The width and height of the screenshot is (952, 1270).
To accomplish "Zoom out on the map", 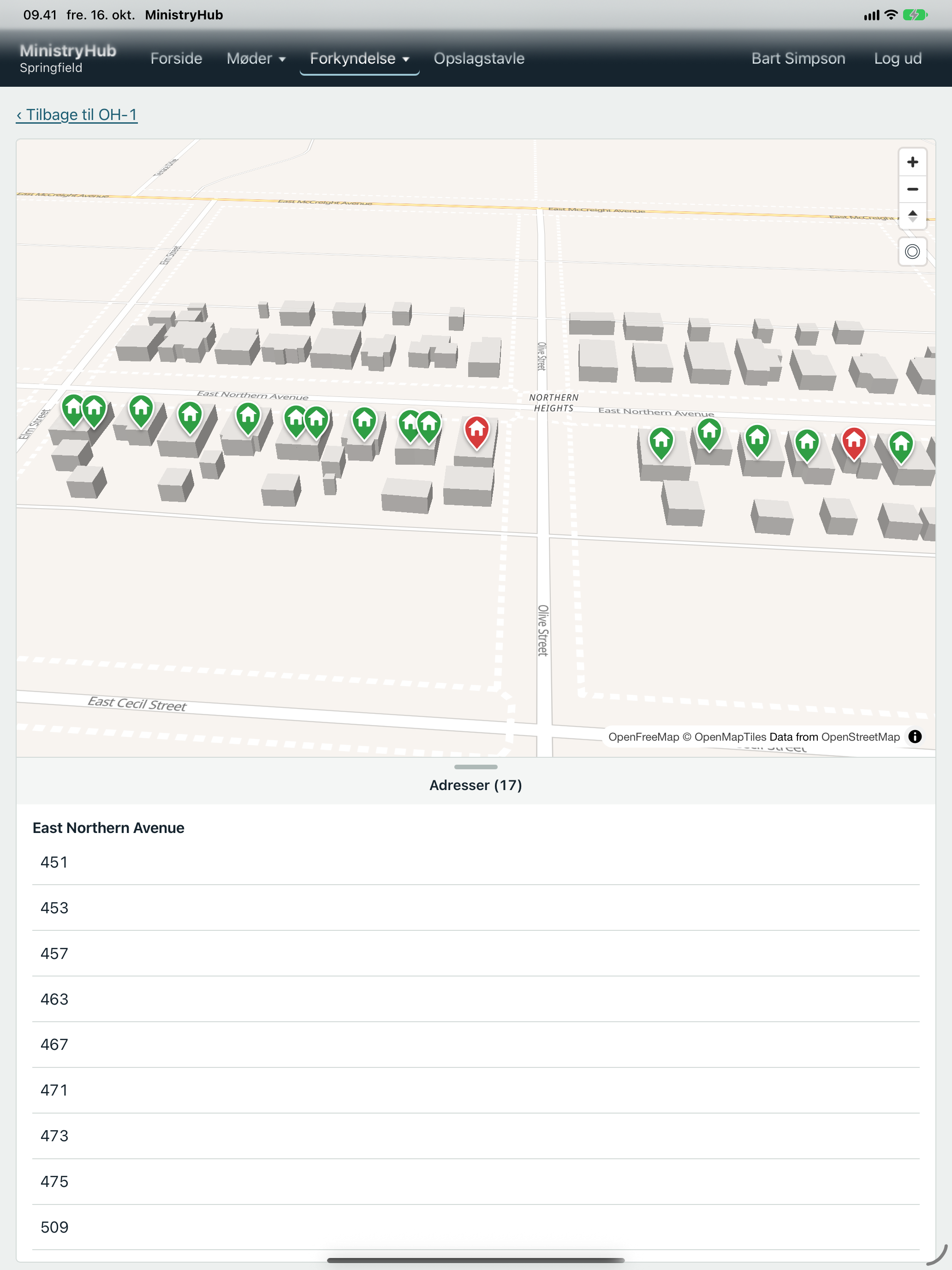I will click(912, 190).
